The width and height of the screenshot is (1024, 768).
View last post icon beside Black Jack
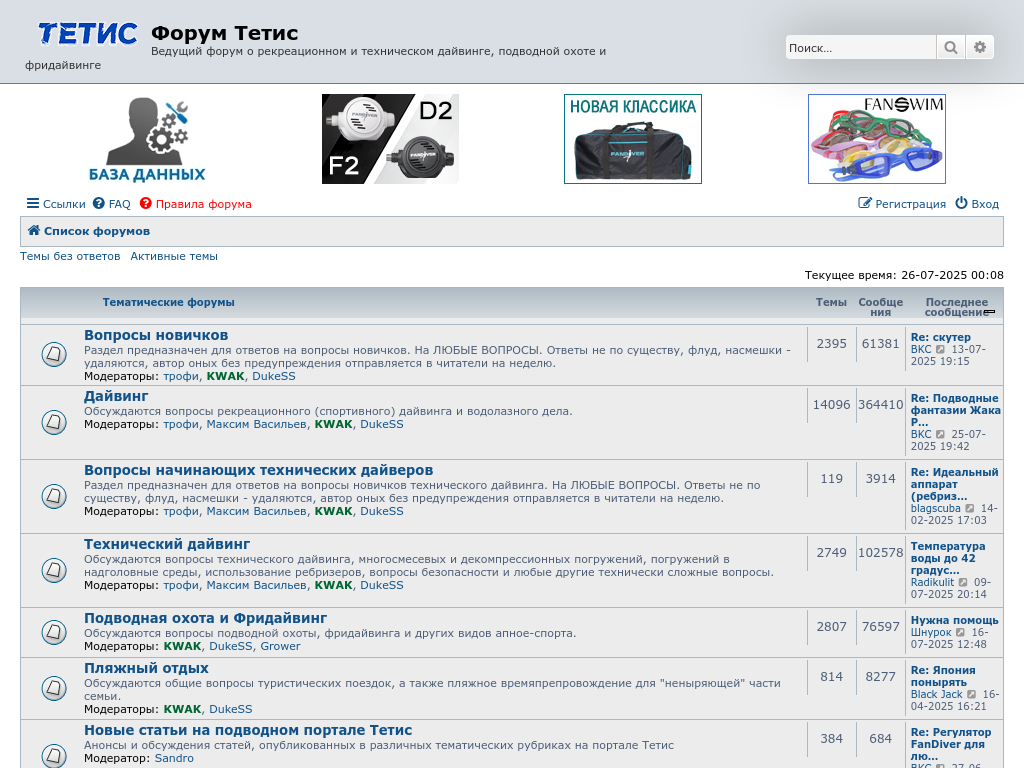click(973, 695)
